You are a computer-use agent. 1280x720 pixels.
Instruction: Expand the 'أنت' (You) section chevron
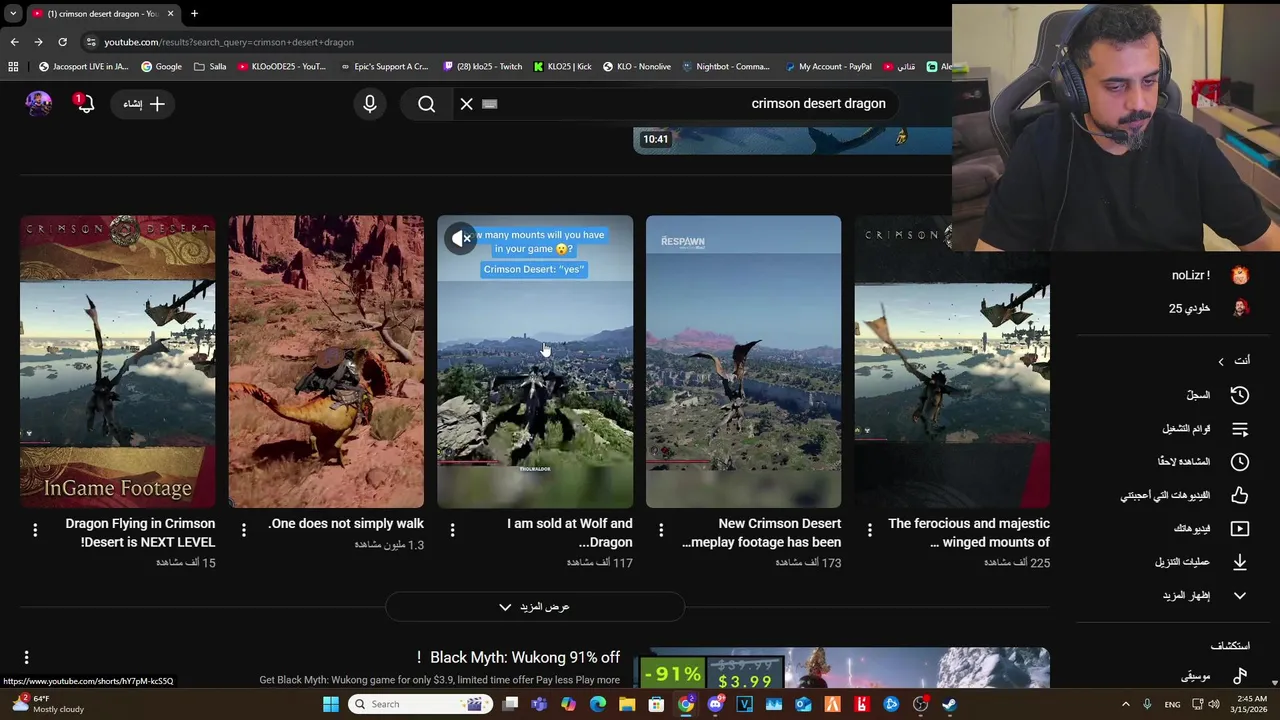(x=1221, y=361)
